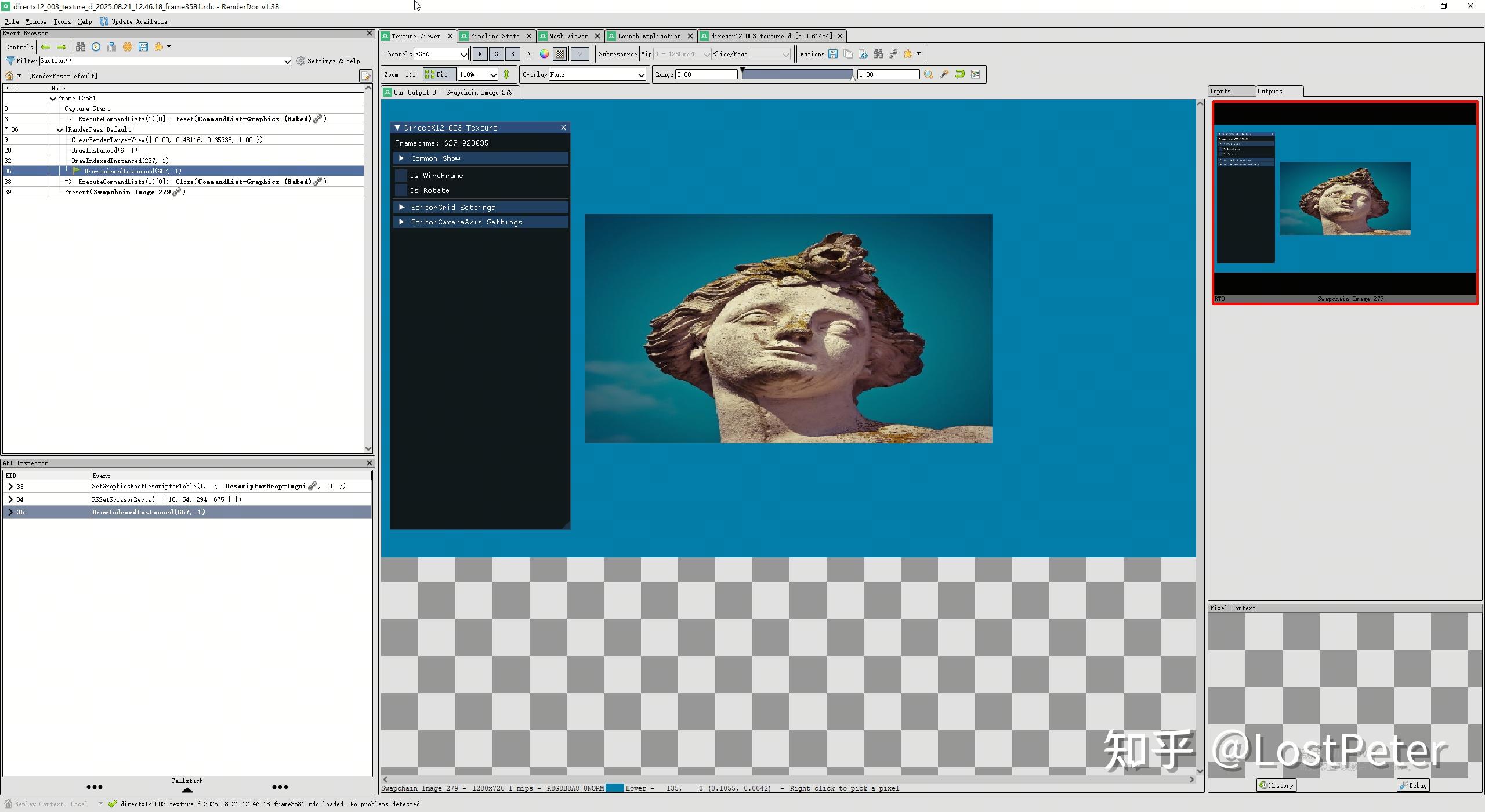The width and height of the screenshot is (1485, 812).
Task: Toggle the B blue channel button
Action: click(x=512, y=54)
